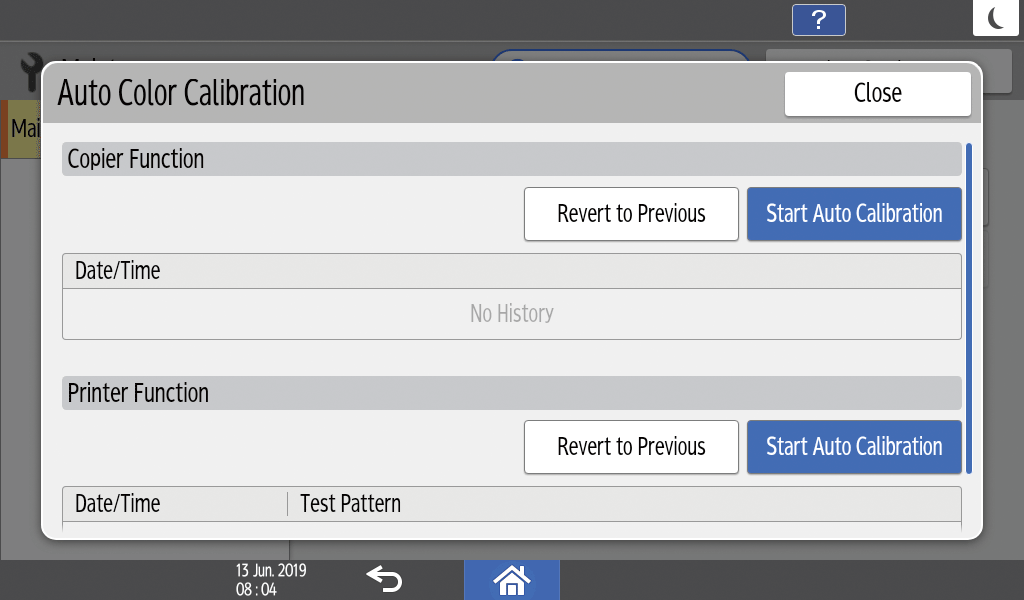Screen dimensions: 1024x600
Task: Go to the Home screen icon
Action: (511, 579)
